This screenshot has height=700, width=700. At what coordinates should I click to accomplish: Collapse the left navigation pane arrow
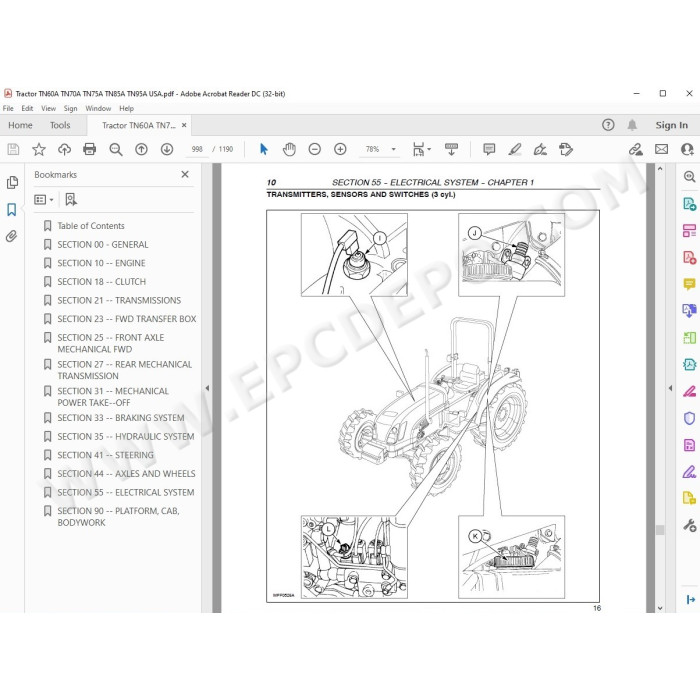[207, 388]
